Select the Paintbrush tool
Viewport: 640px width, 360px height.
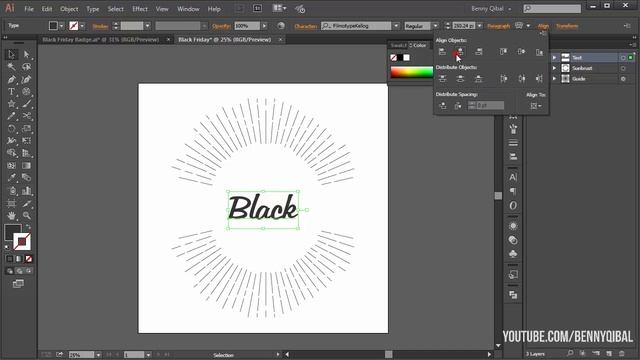[27, 104]
